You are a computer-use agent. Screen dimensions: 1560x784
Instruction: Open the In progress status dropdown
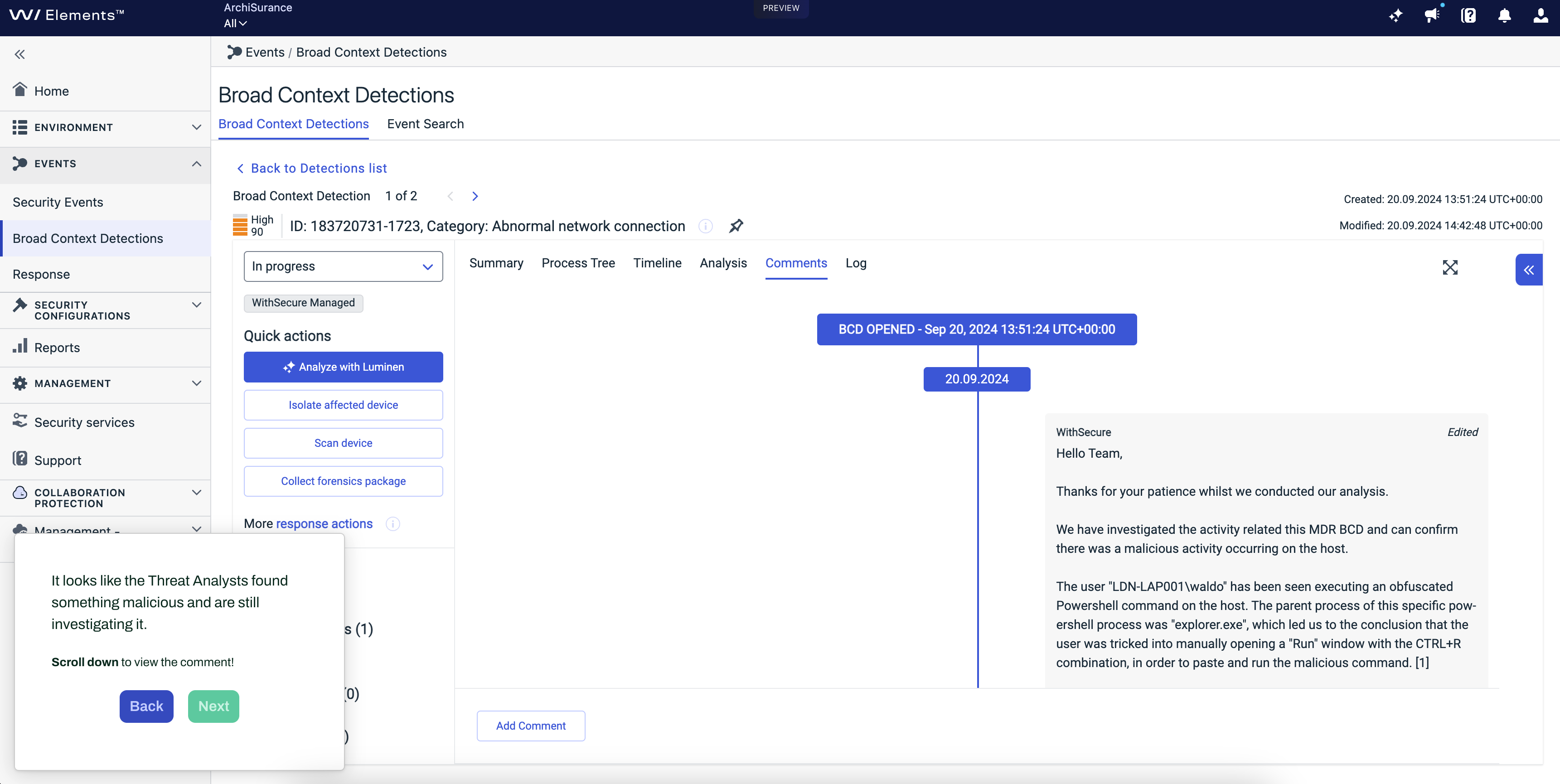coord(343,266)
